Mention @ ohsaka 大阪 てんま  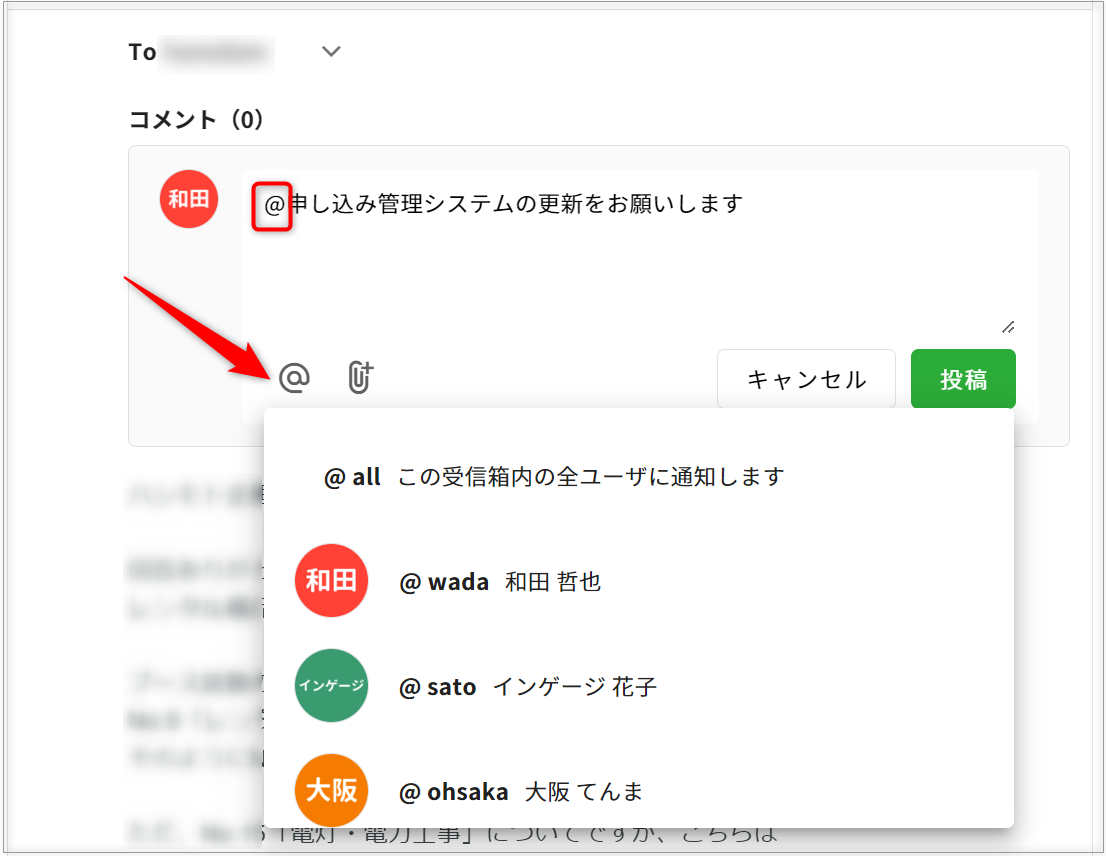[520, 792]
